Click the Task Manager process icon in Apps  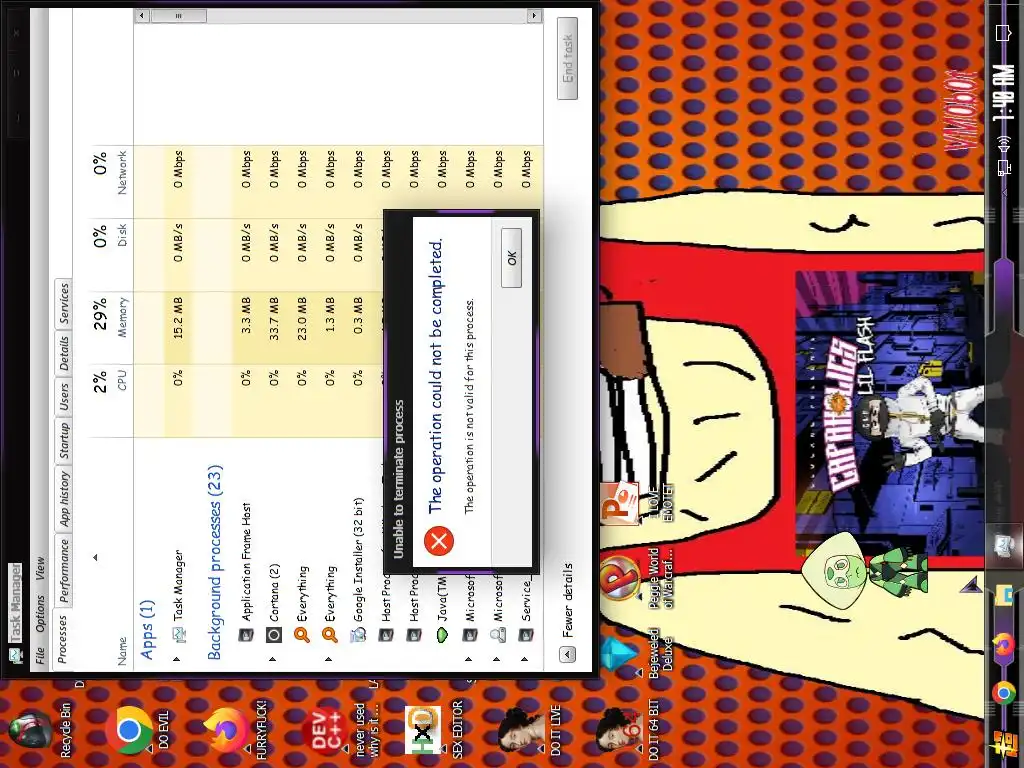pos(178,633)
